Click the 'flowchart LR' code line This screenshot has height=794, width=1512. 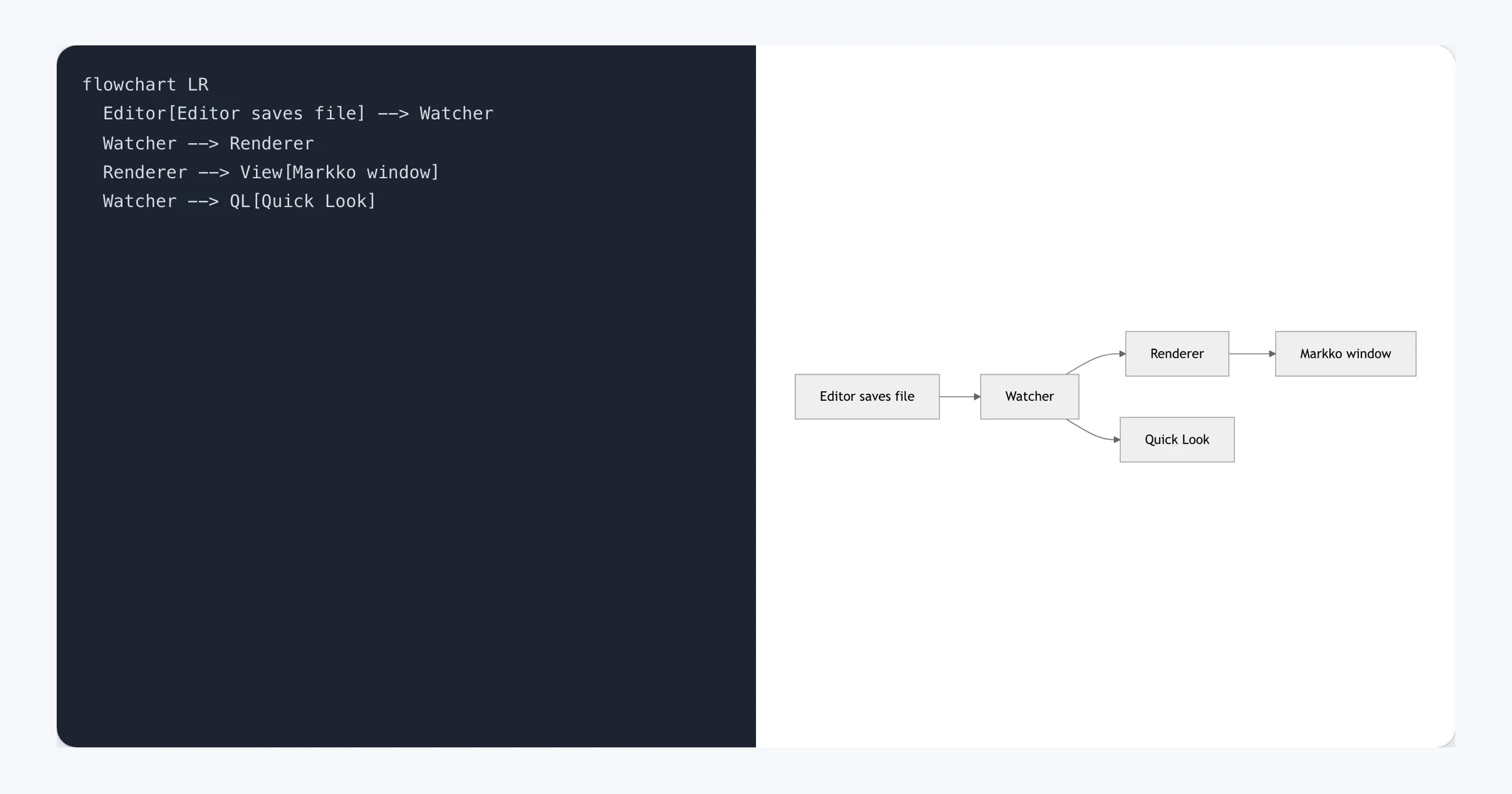pos(146,84)
